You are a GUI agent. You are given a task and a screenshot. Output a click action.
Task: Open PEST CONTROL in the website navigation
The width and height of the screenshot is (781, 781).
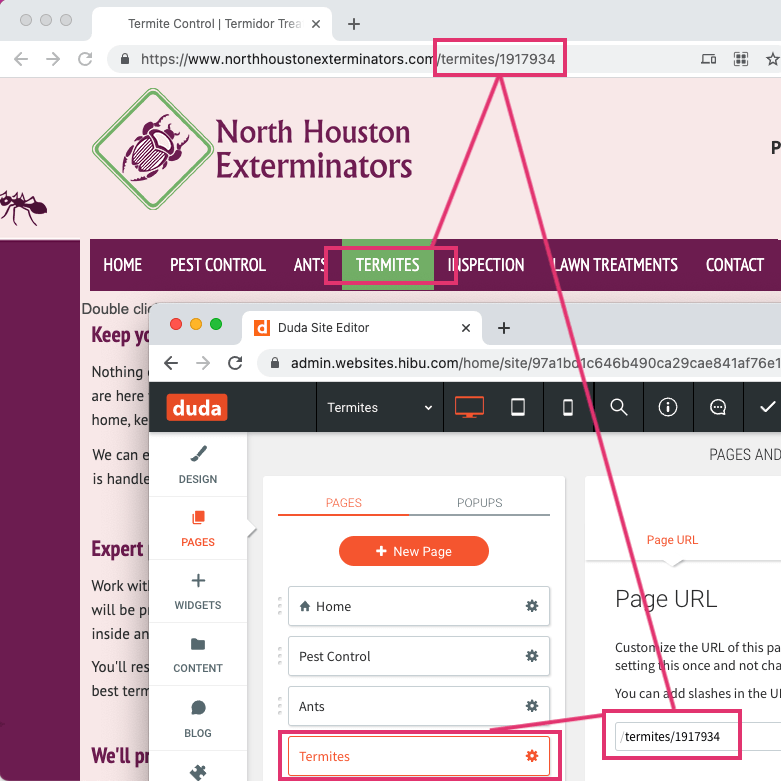coord(218,265)
